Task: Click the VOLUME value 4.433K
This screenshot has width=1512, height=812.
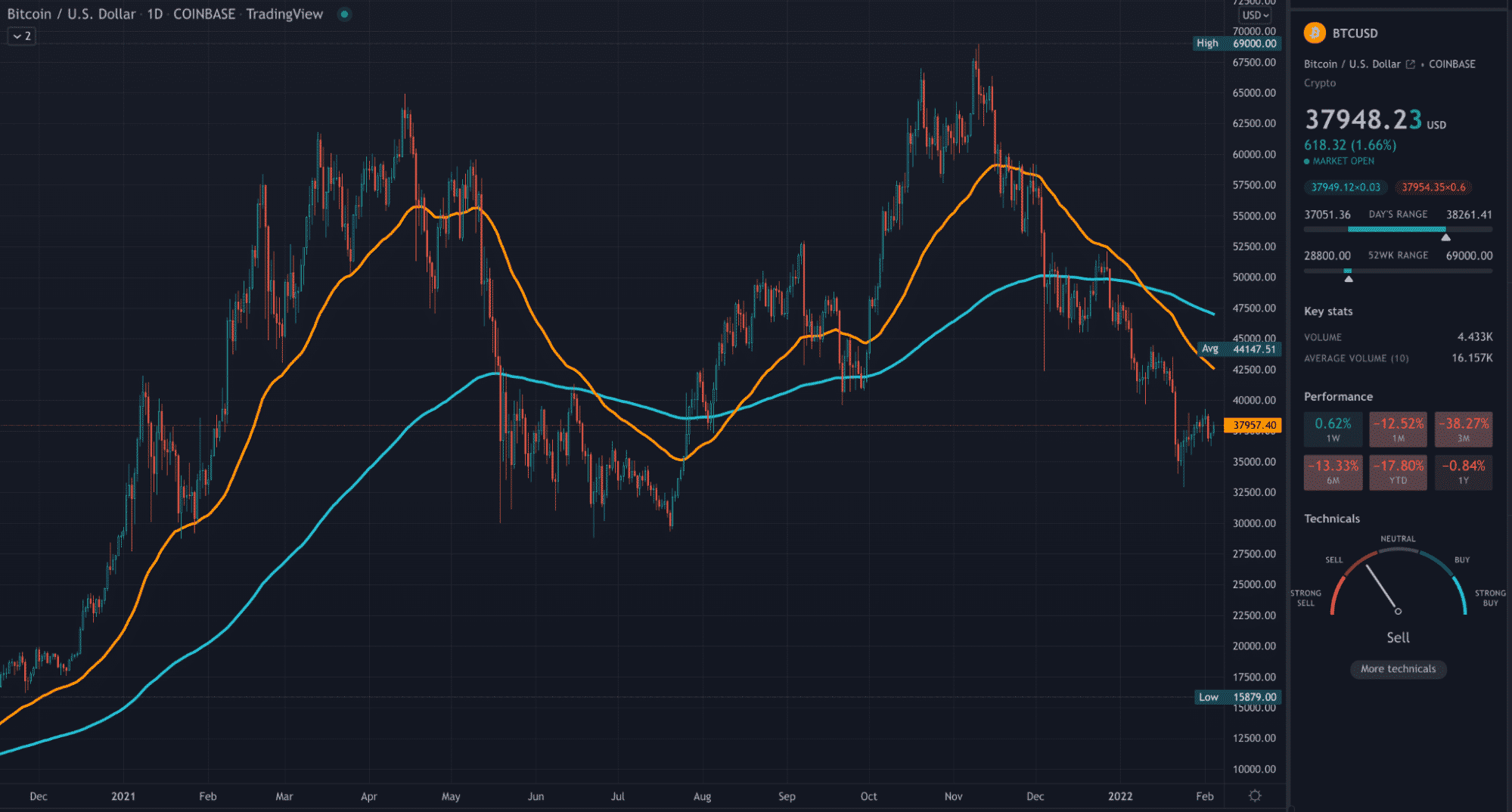Action: (x=1474, y=336)
